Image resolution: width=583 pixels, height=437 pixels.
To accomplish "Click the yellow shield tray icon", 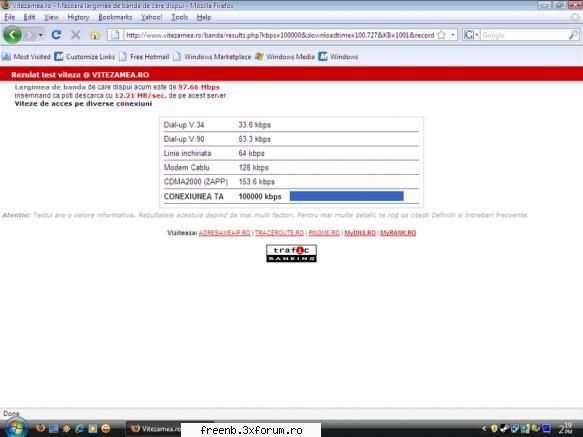I will point(494,428).
